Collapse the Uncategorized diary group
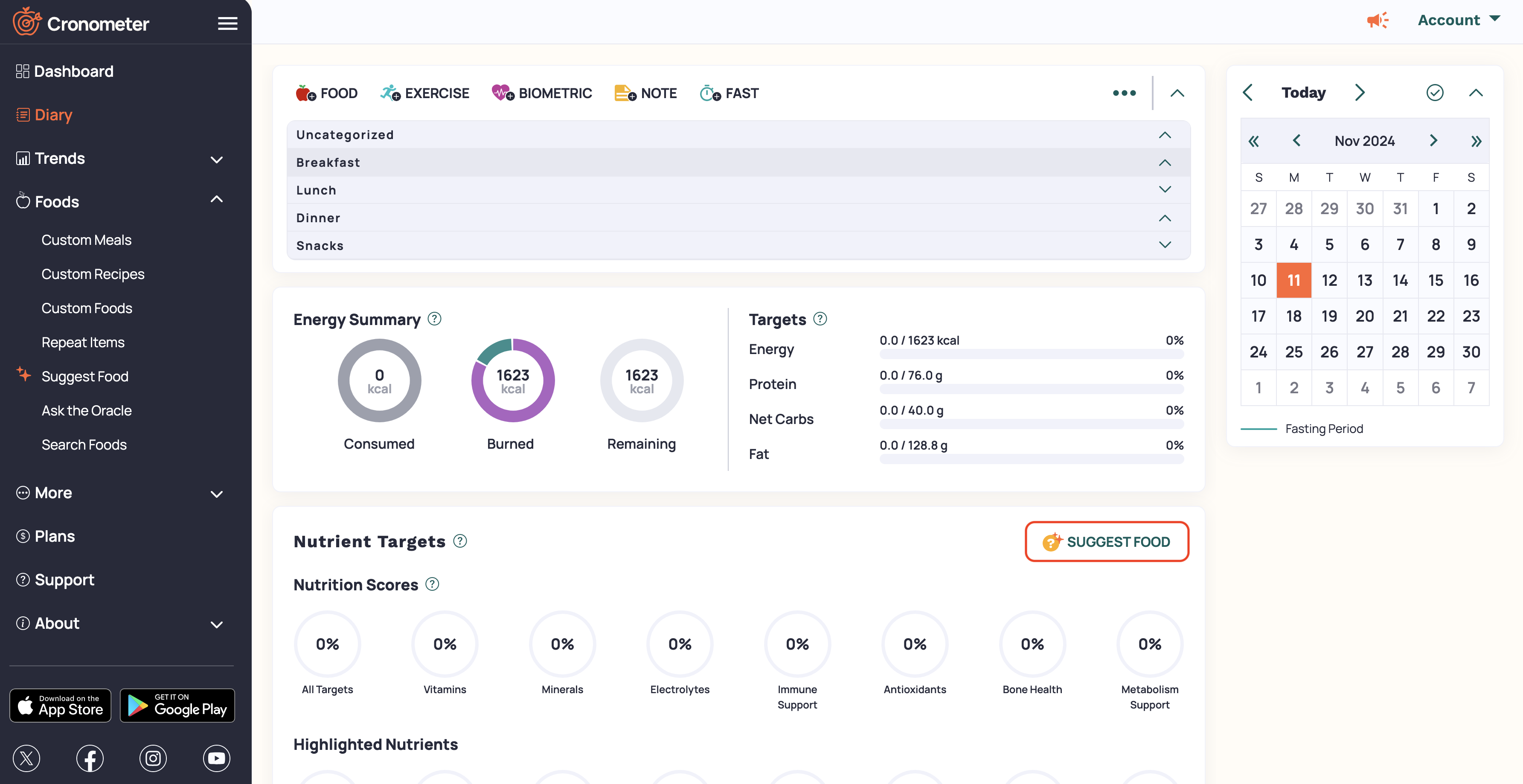 tap(1165, 135)
